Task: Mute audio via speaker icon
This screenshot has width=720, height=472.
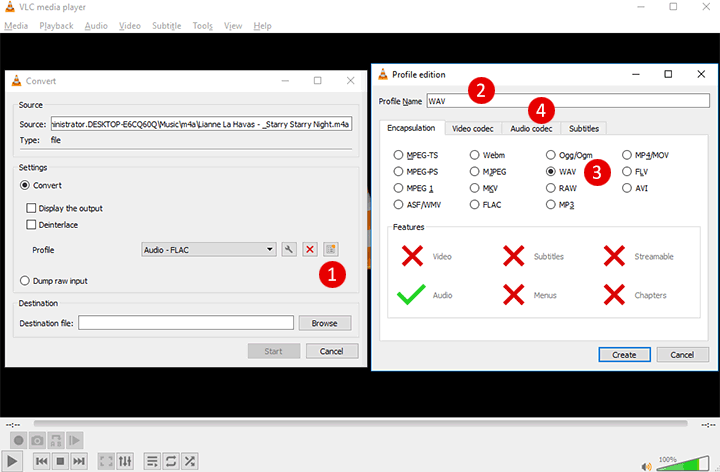Action: click(647, 467)
